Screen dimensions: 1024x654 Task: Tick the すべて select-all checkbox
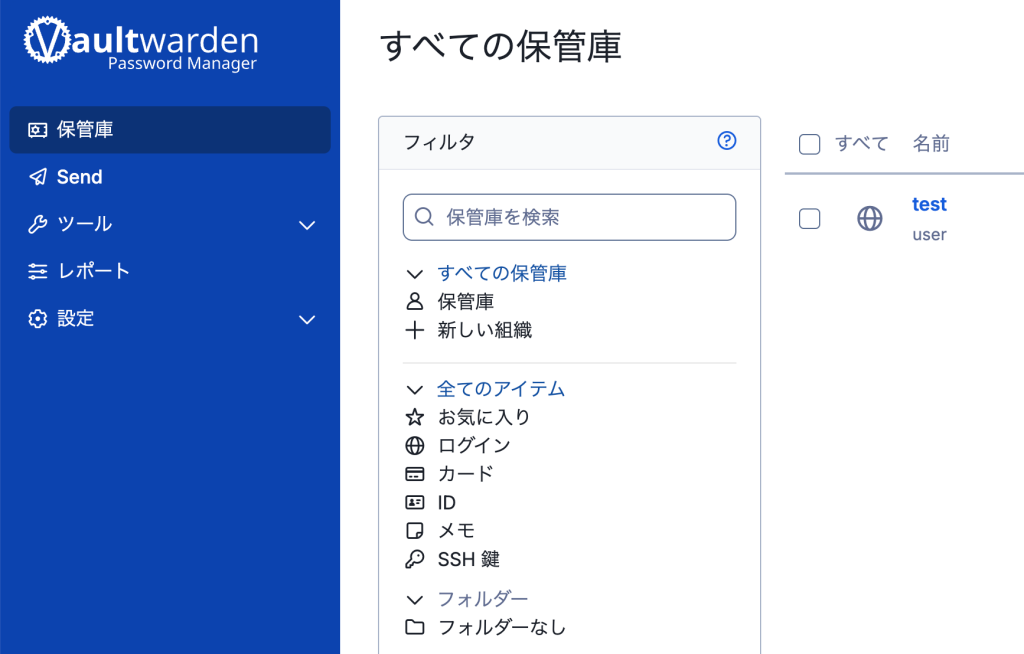point(810,144)
